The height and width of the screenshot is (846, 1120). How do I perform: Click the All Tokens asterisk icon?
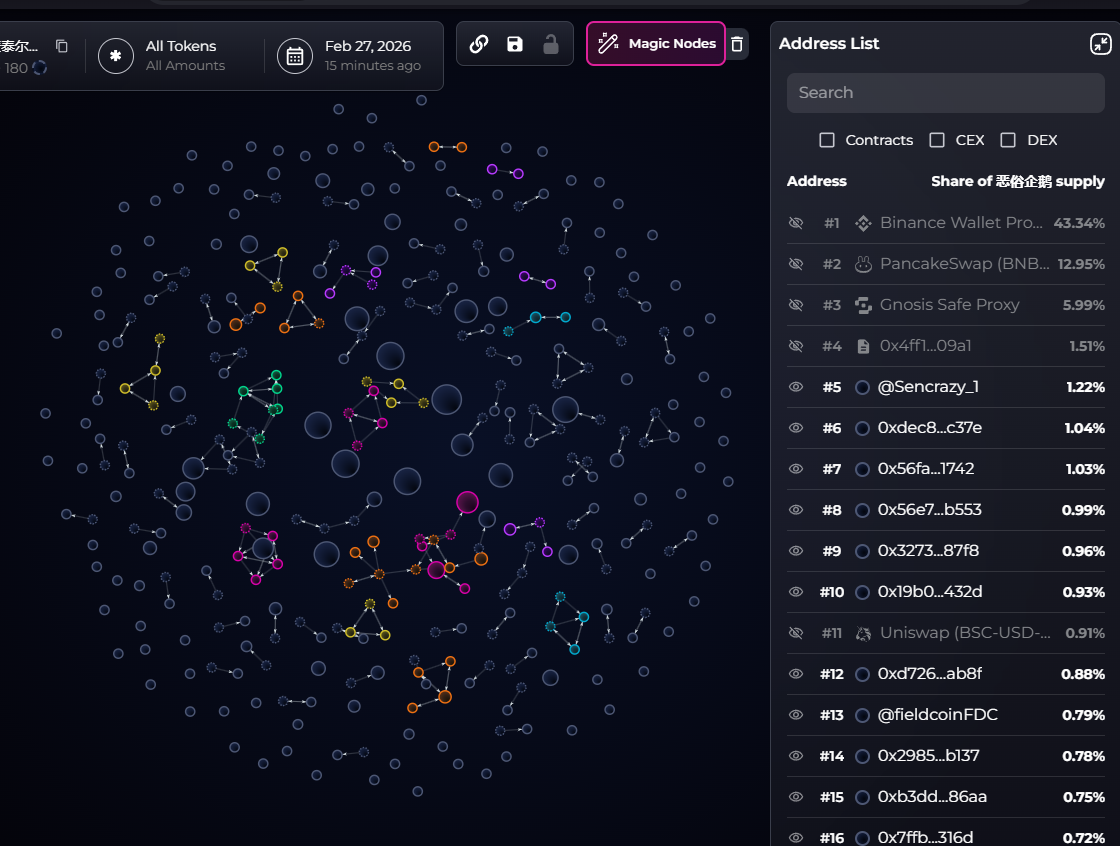coord(116,56)
